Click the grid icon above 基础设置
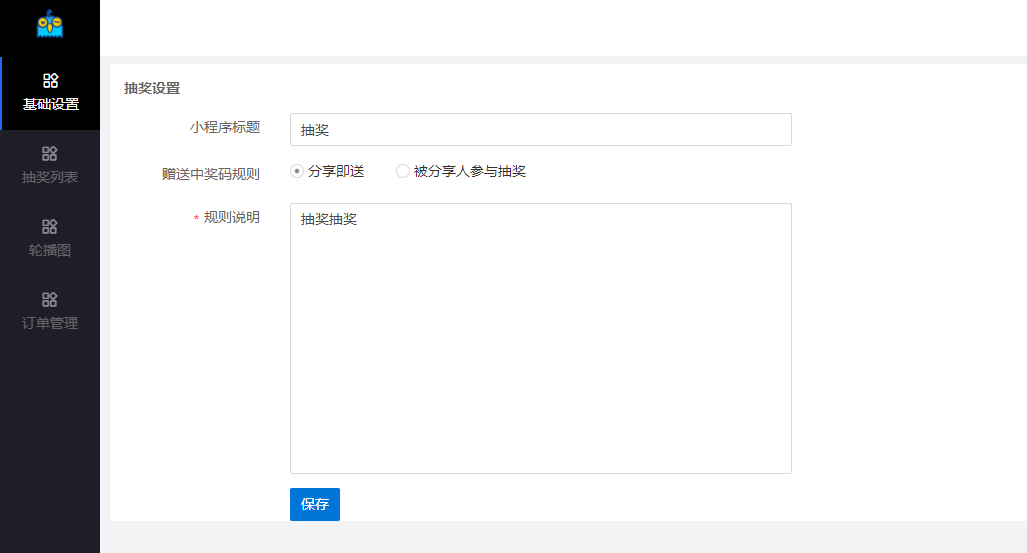This screenshot has height=553, width=1027. click(x=50, y=81)
